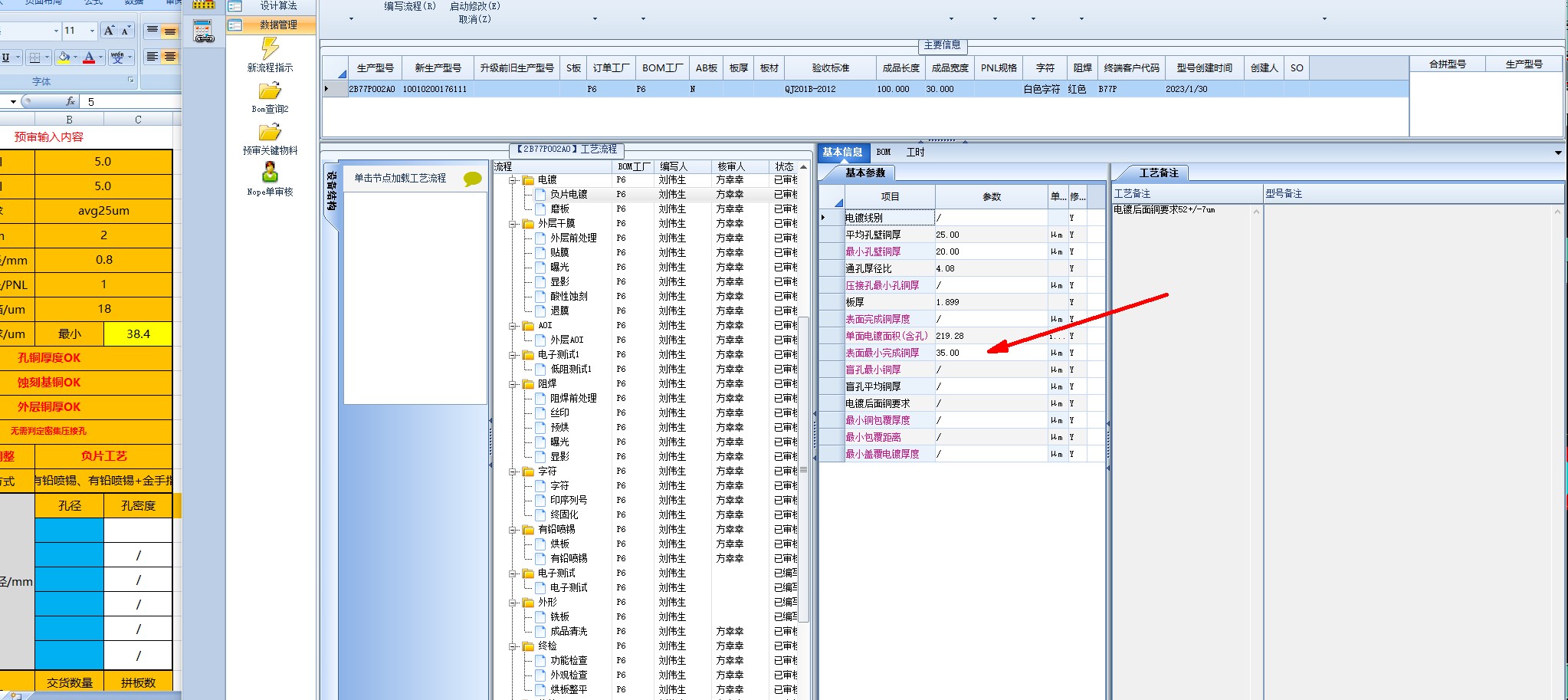Image resolution: width=1568 pixels, height=700 pixels.
Task: Collapse the 阻焊 tree node
Action: click(513, 384)
